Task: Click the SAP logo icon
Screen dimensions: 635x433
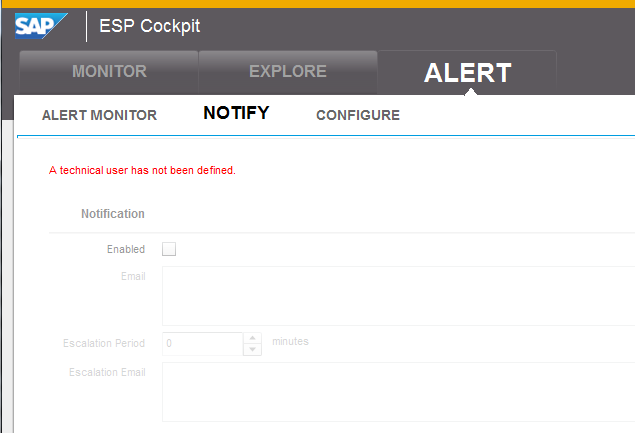Action: [41, 26]
